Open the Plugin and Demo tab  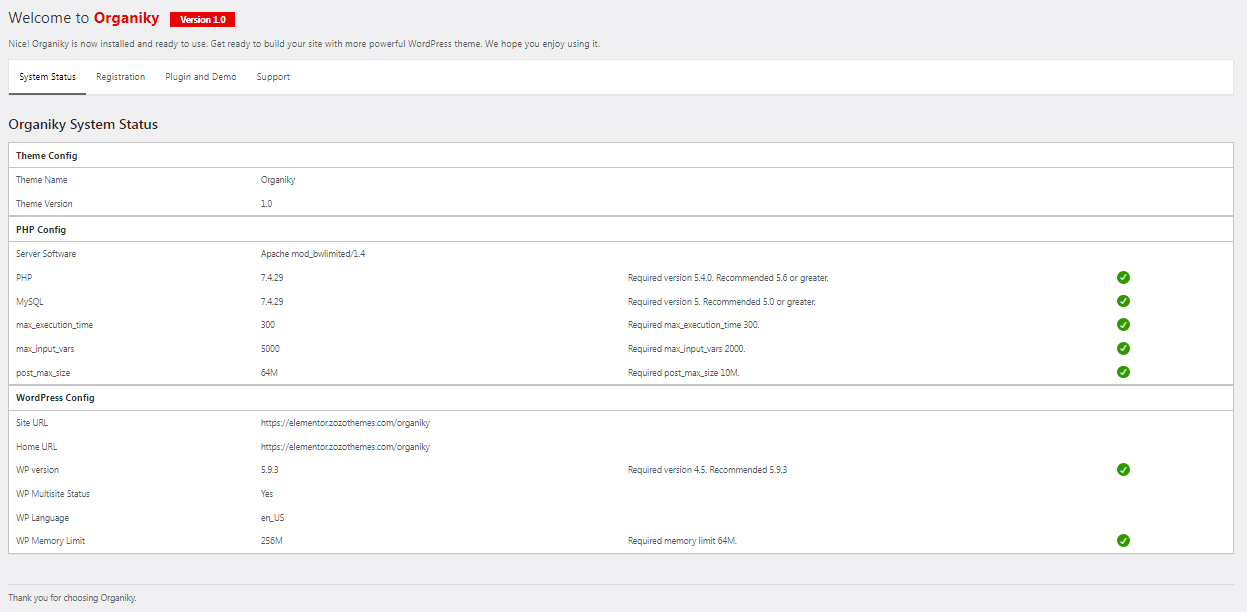point(201,77)
